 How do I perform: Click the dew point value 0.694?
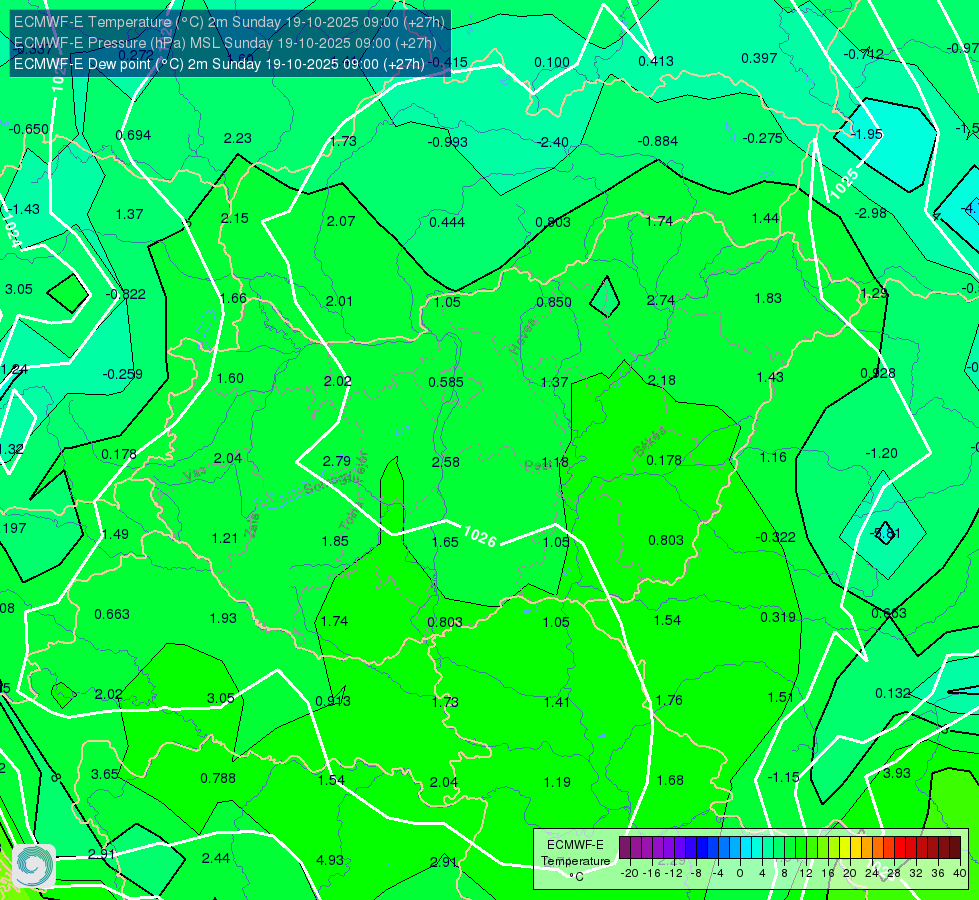point(133,135)
